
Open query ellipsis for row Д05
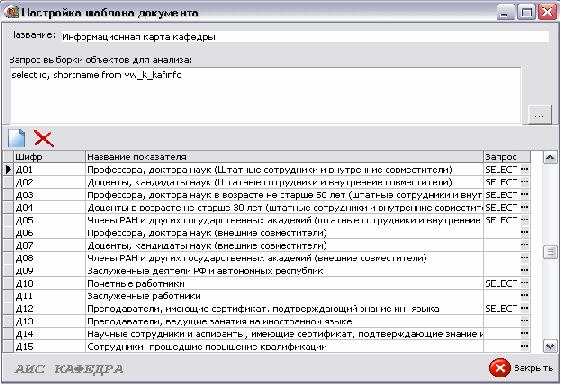pos(525,220)
